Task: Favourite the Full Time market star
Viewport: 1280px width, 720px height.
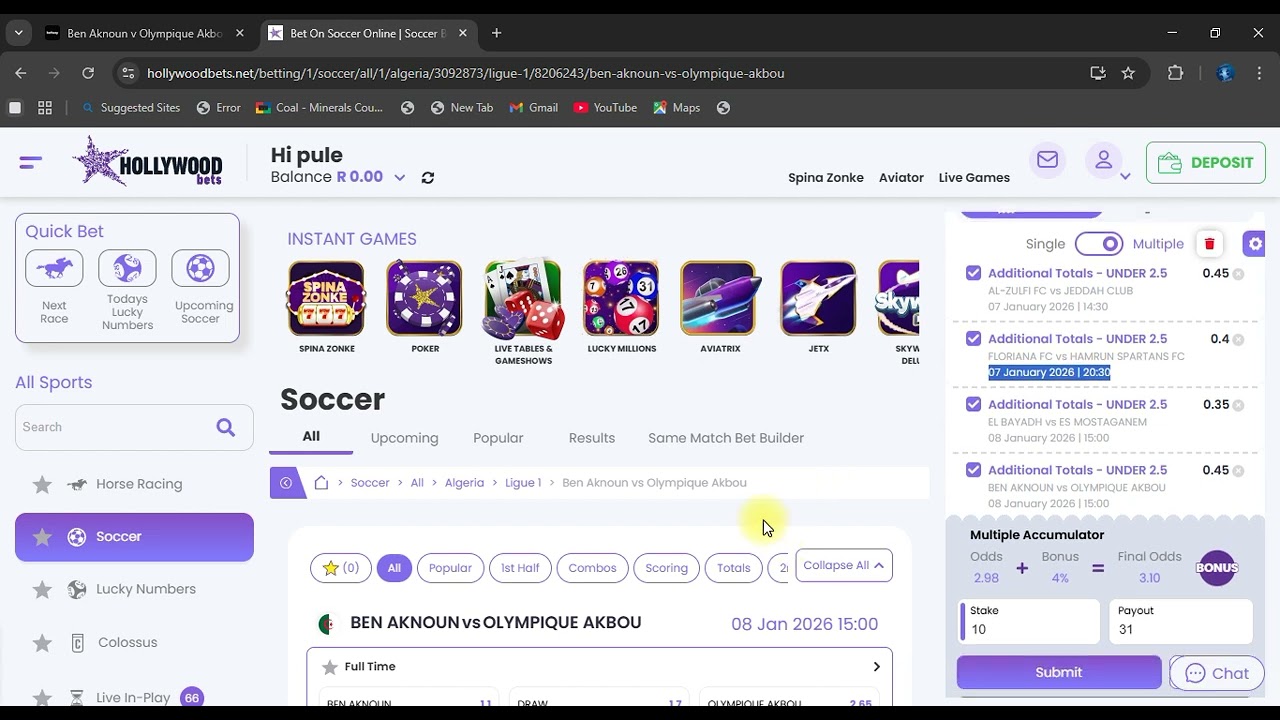Action: [x=330, y=667]
